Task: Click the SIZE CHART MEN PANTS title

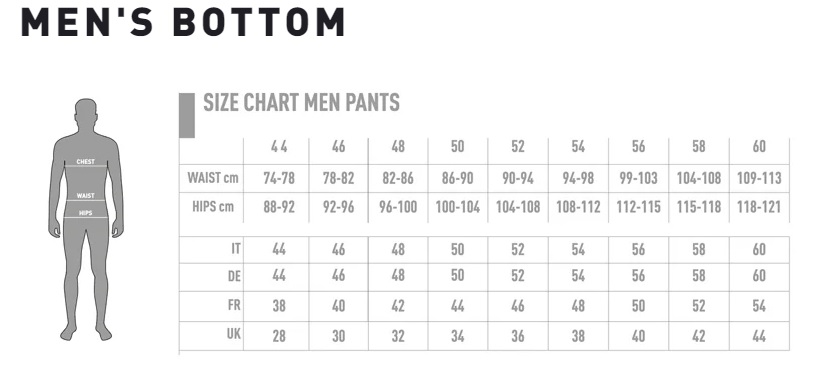Action: click(x=302, y=102)
